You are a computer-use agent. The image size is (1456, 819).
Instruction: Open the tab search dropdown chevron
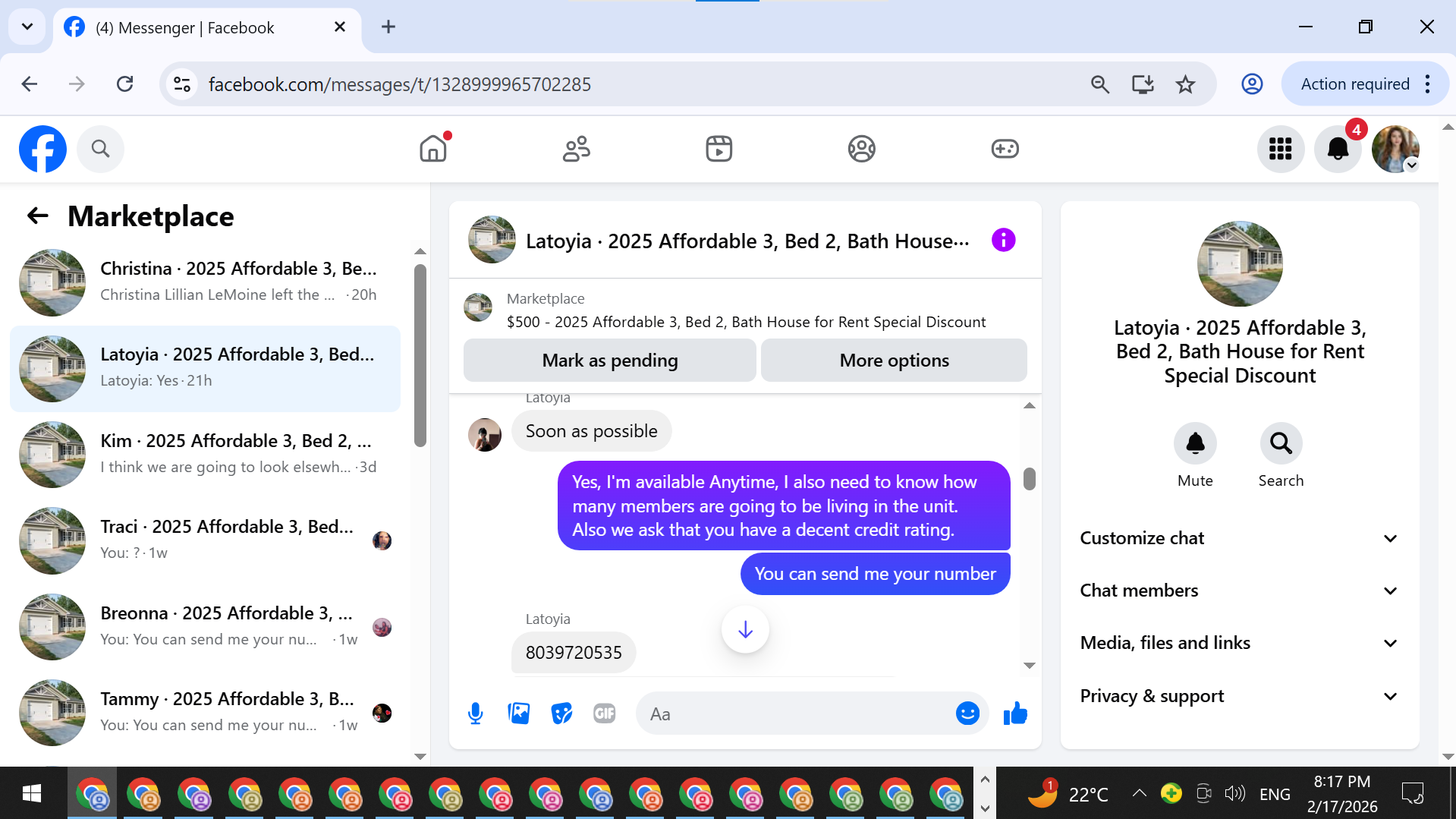click(x=27, y=27)
